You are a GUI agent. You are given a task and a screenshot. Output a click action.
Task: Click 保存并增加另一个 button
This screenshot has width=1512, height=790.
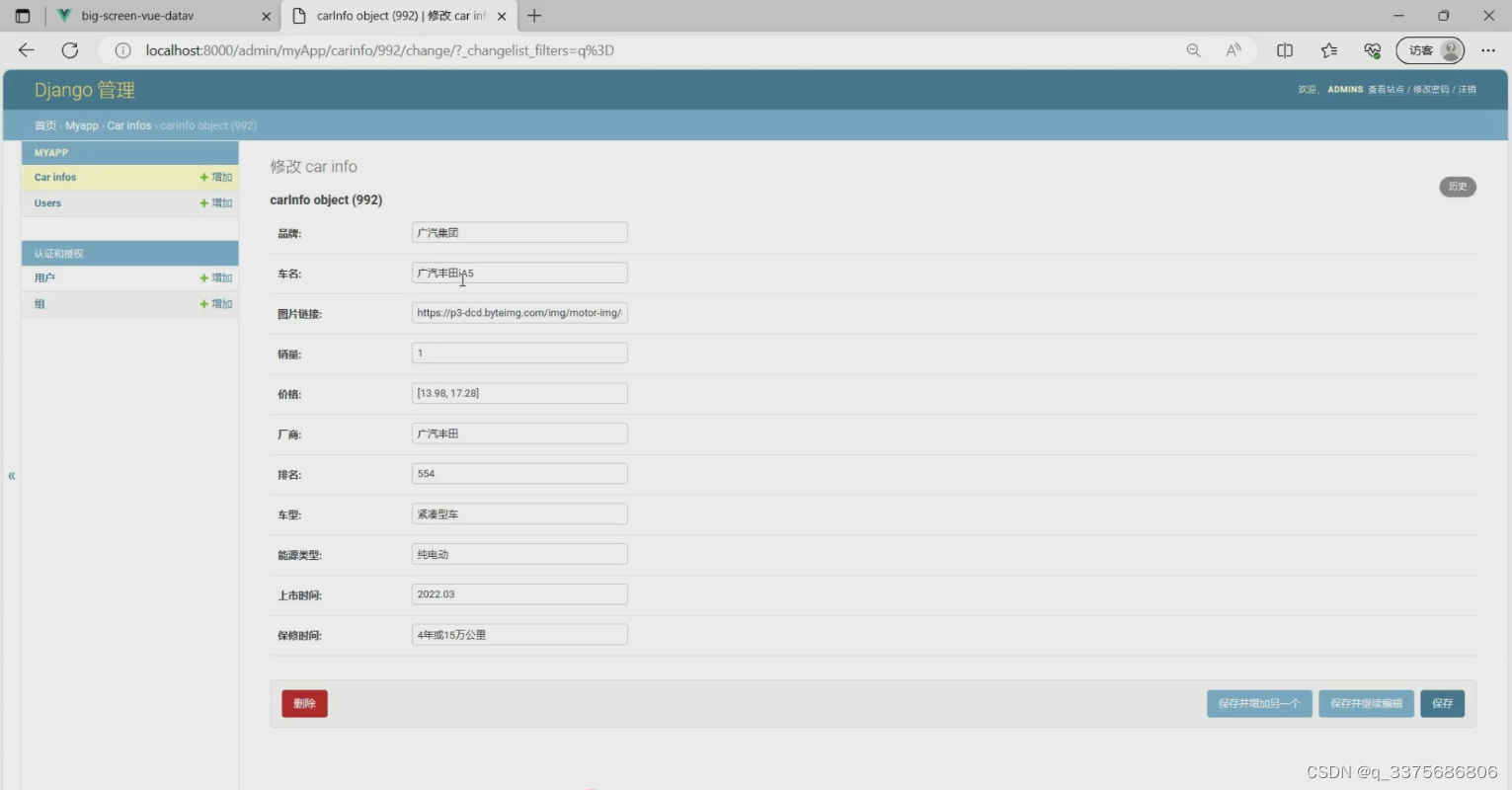click(1259, 704)
